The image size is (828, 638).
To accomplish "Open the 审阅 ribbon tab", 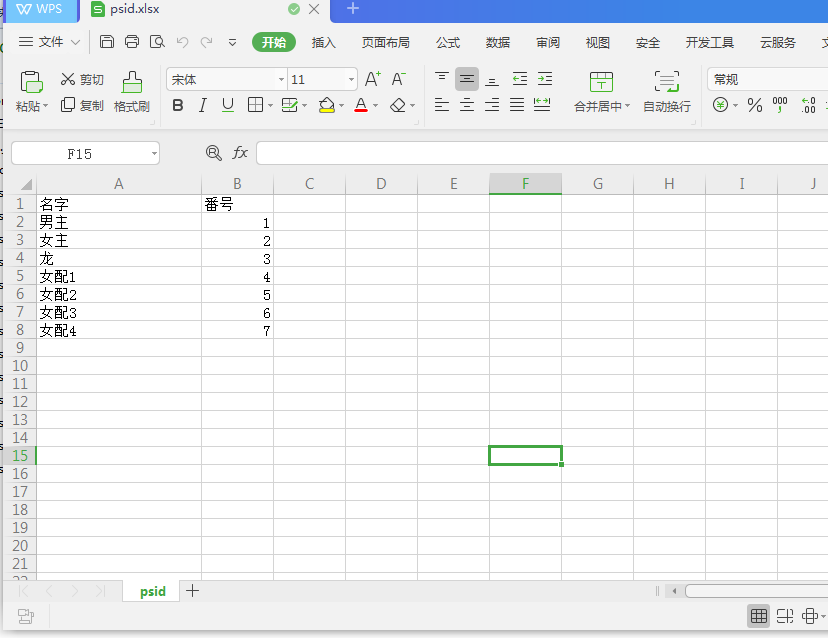I will pos(548,42).
